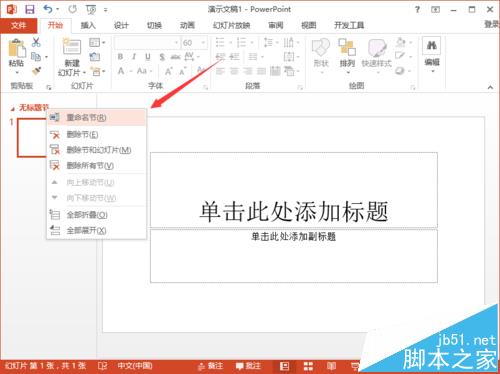Click the title placeholder on slide
Viewport: 500px width, 374px height.
[294, 190]
